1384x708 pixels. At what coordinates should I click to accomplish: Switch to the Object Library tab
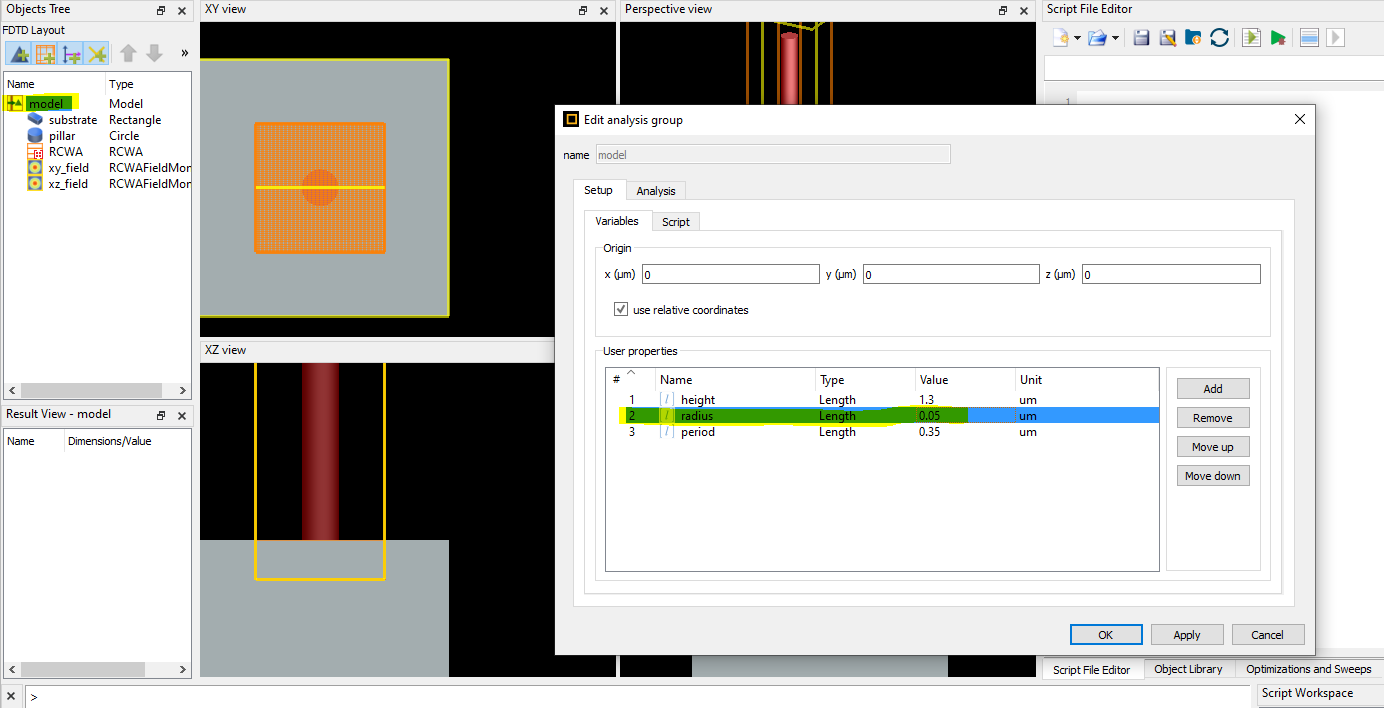pyautogui.click(x=1188, y=670)
